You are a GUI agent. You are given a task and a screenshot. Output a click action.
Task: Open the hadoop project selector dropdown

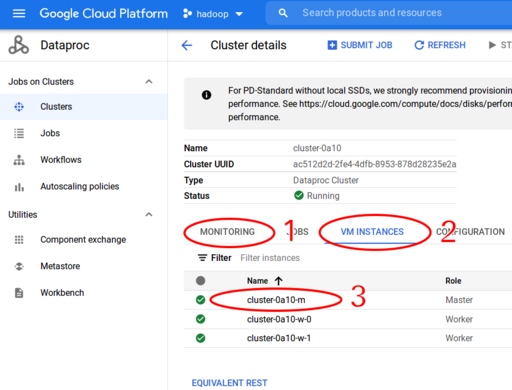[x=213, y=14]
